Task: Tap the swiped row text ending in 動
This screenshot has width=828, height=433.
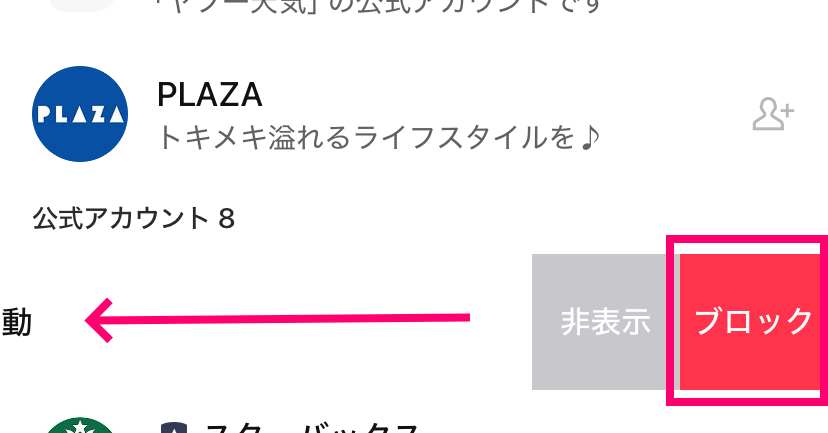Action: coord(16,322)
